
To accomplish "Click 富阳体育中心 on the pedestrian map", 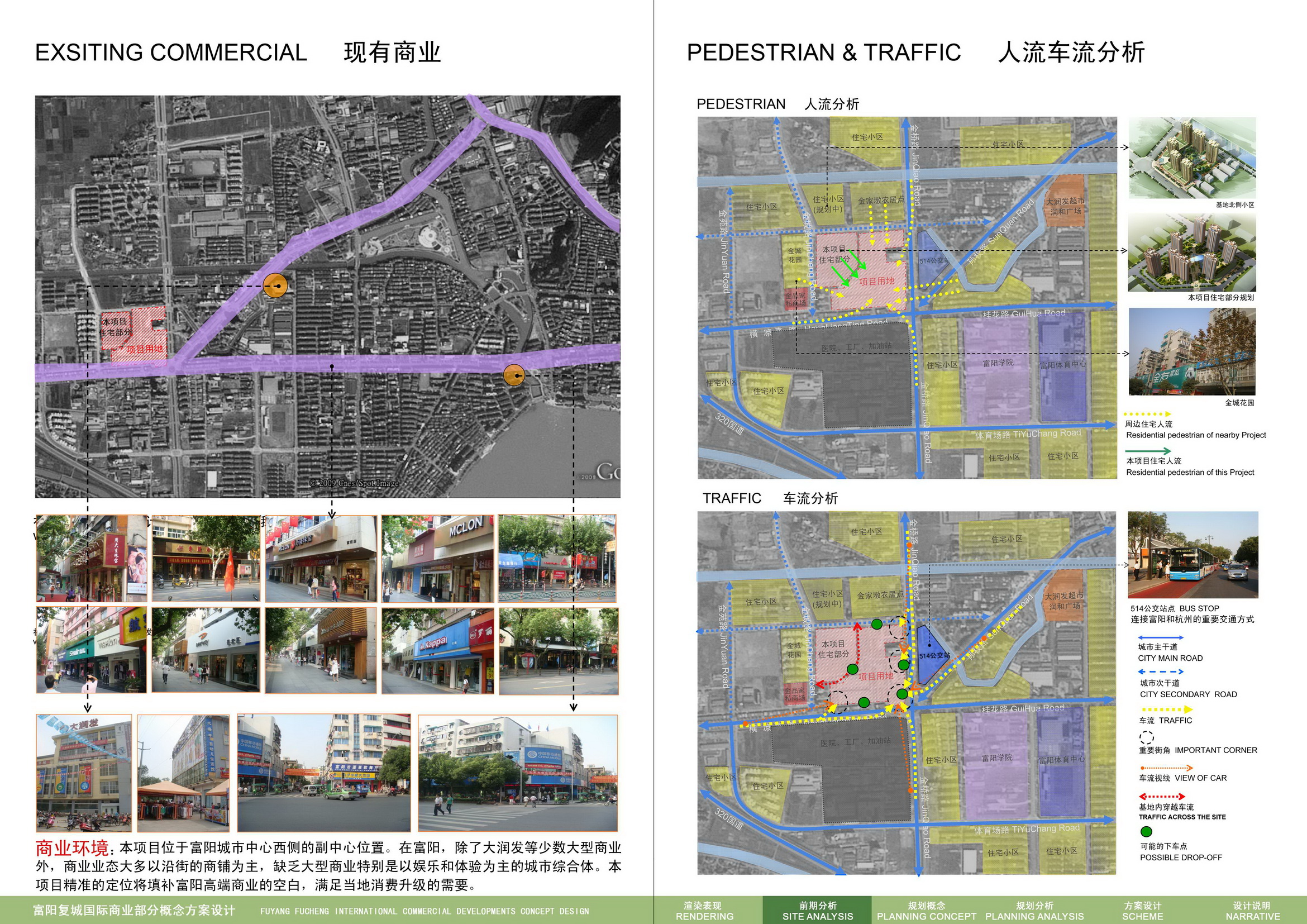I will [1063, 364].
